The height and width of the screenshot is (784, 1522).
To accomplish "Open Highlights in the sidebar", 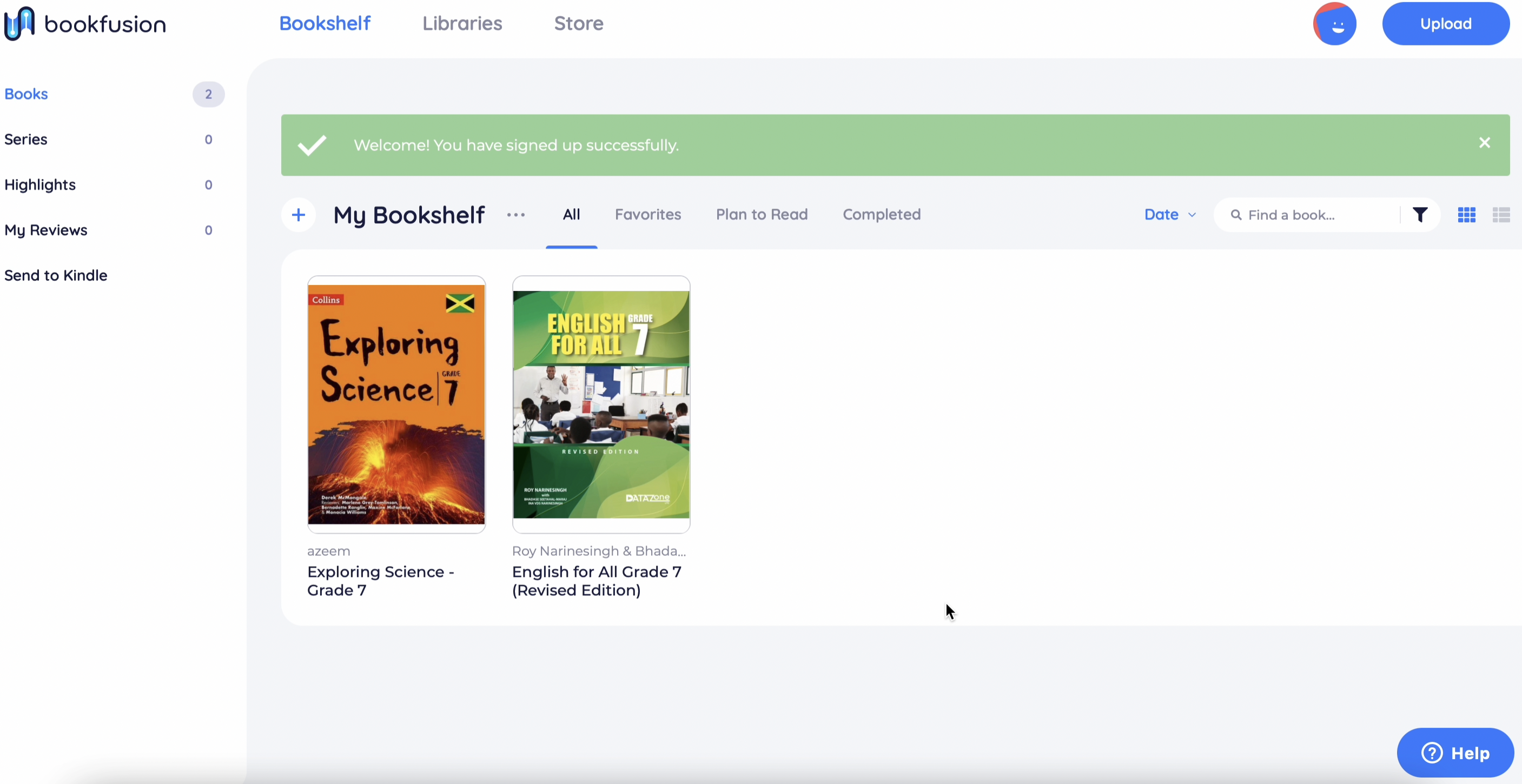I will point(40,185).
